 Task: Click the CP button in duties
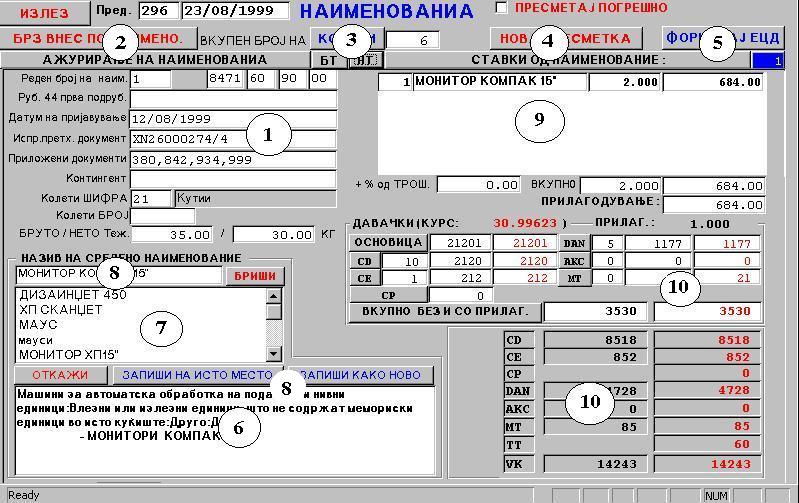(x=388, y=295)
